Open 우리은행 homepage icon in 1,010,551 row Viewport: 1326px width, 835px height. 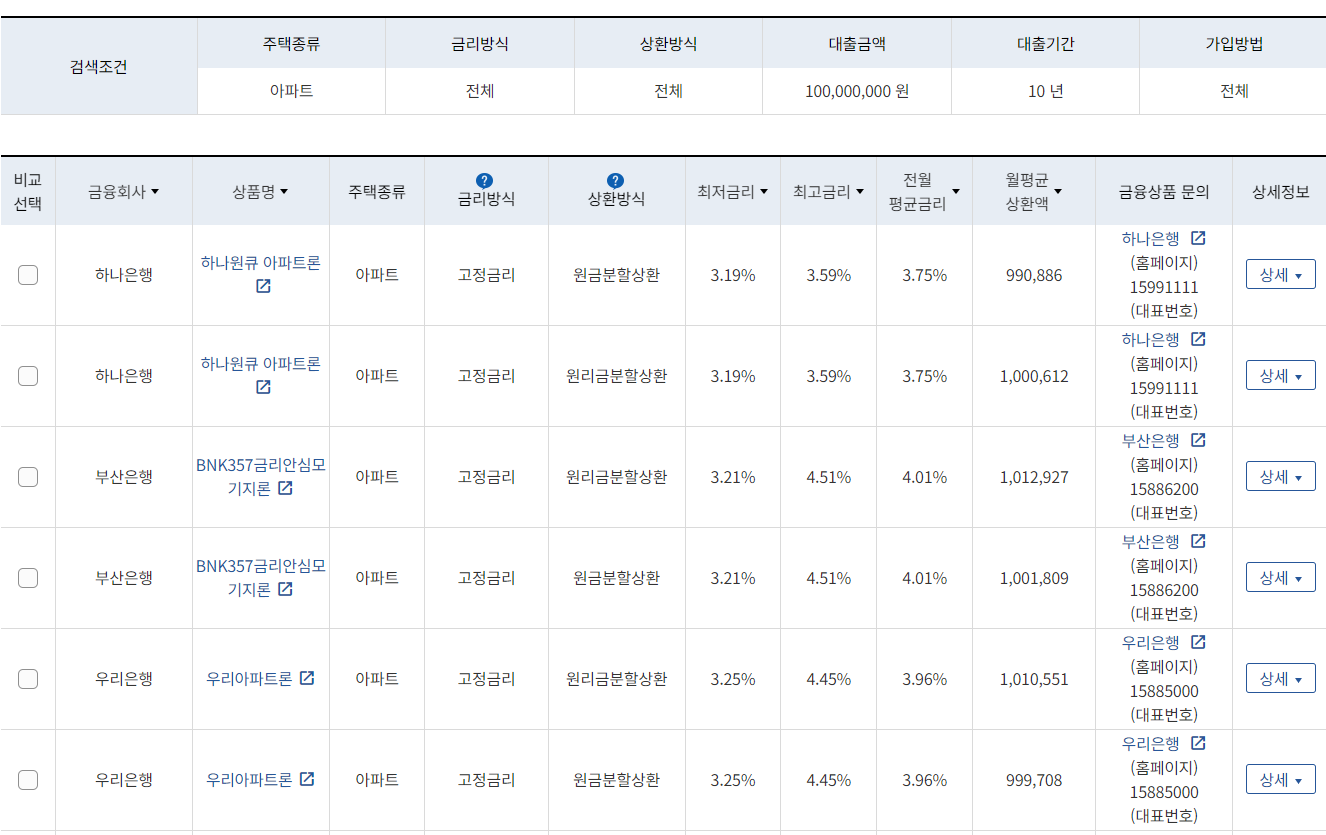(1198, 642)
